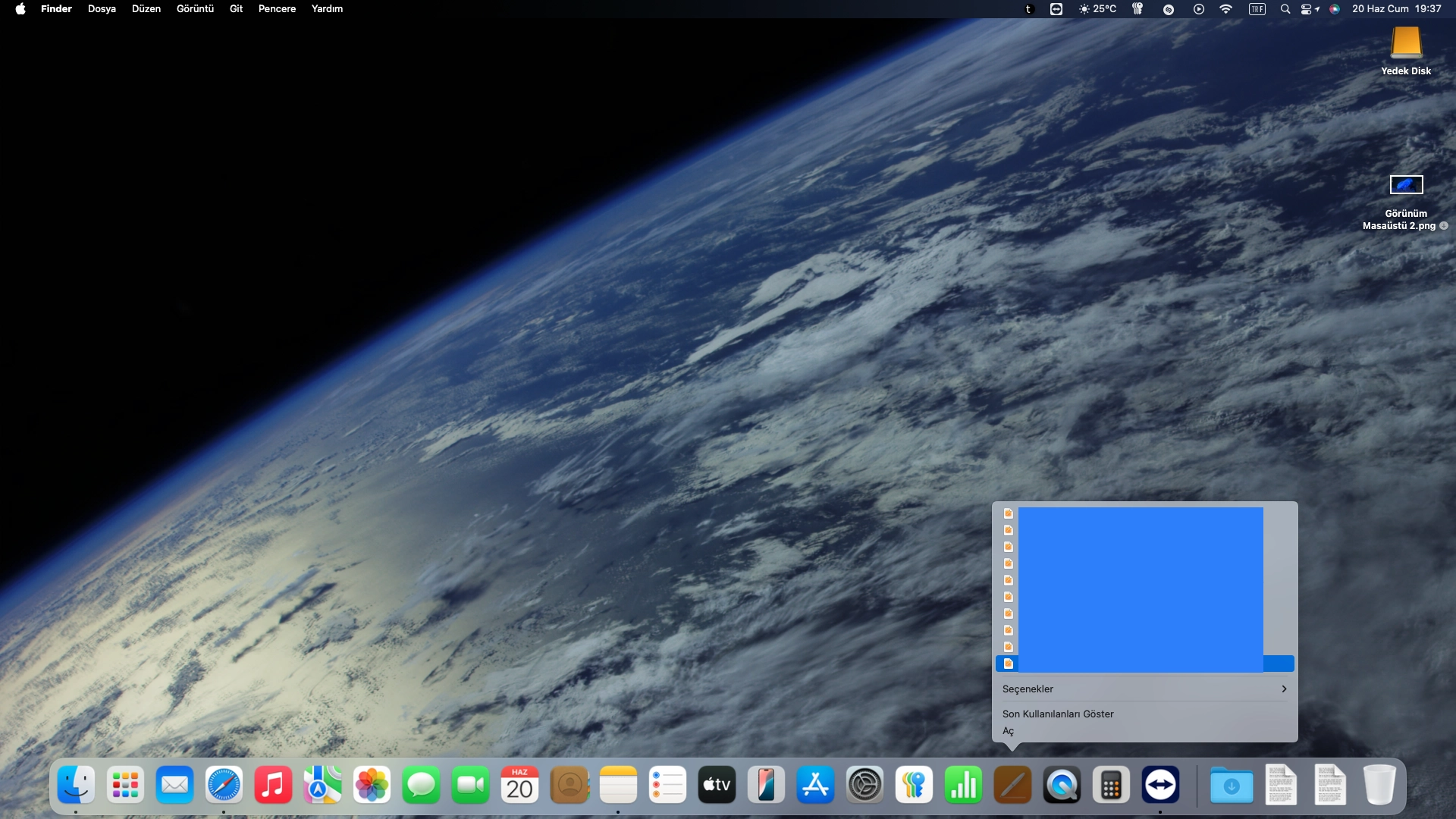Viewport: 1456px width, 819px height.
Task: Select Görünüm Masaüstü 2.png file
Action: [1406, 202]
